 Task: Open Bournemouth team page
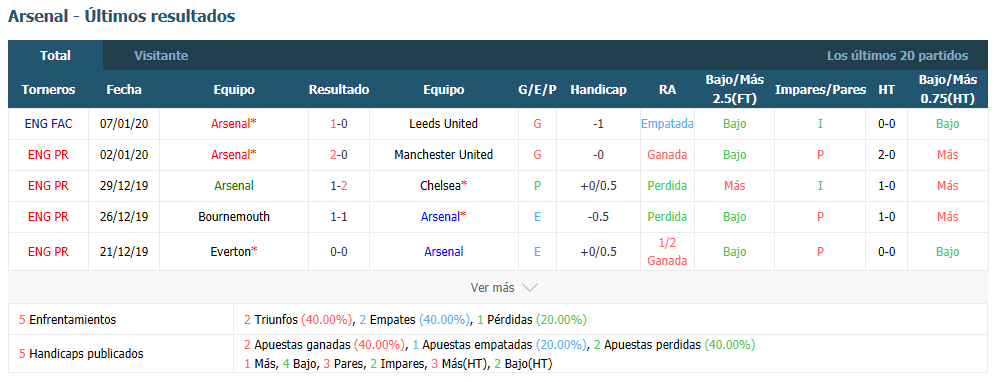234,217
